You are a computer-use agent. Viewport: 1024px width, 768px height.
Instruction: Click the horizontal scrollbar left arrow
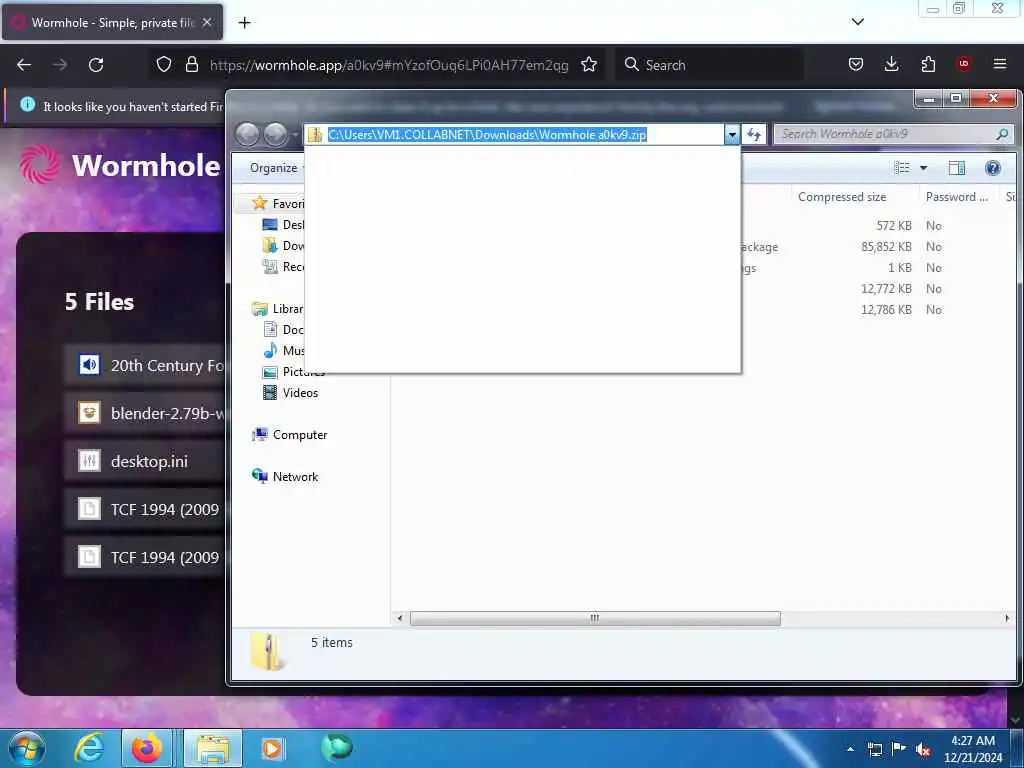400,618
